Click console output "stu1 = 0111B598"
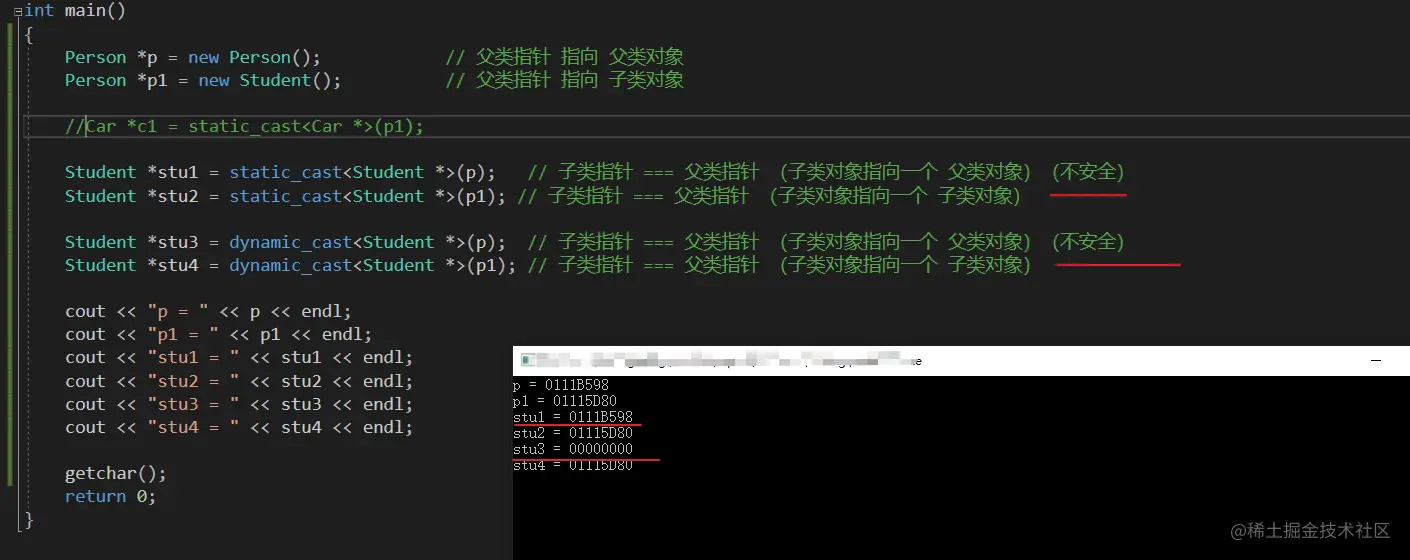This screenshot has width=1410, height=560. tap(573, 417)
